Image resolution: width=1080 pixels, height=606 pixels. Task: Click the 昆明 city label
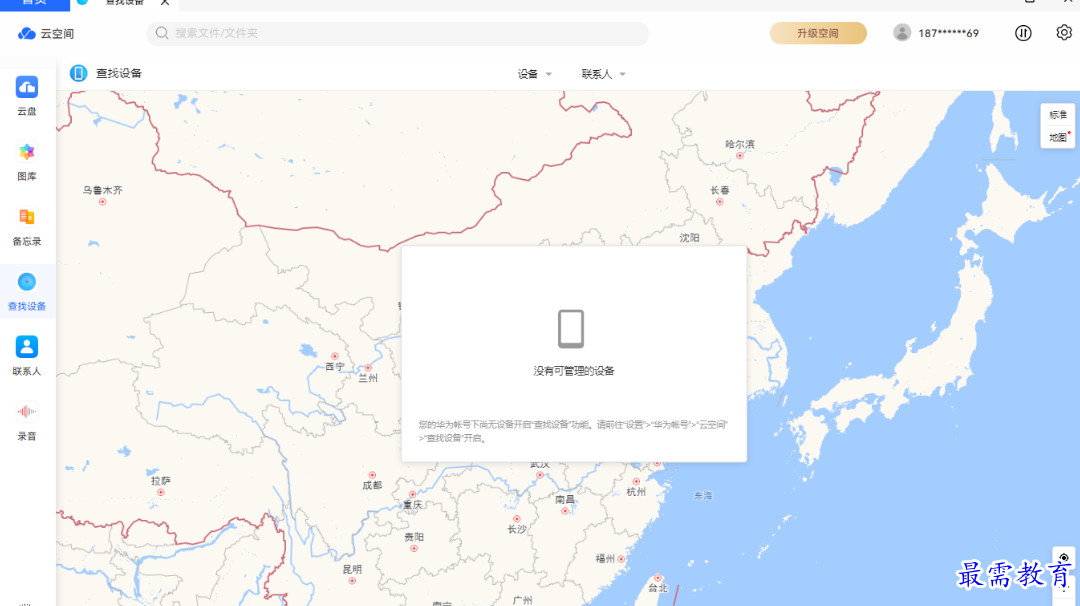coord(352,570)
